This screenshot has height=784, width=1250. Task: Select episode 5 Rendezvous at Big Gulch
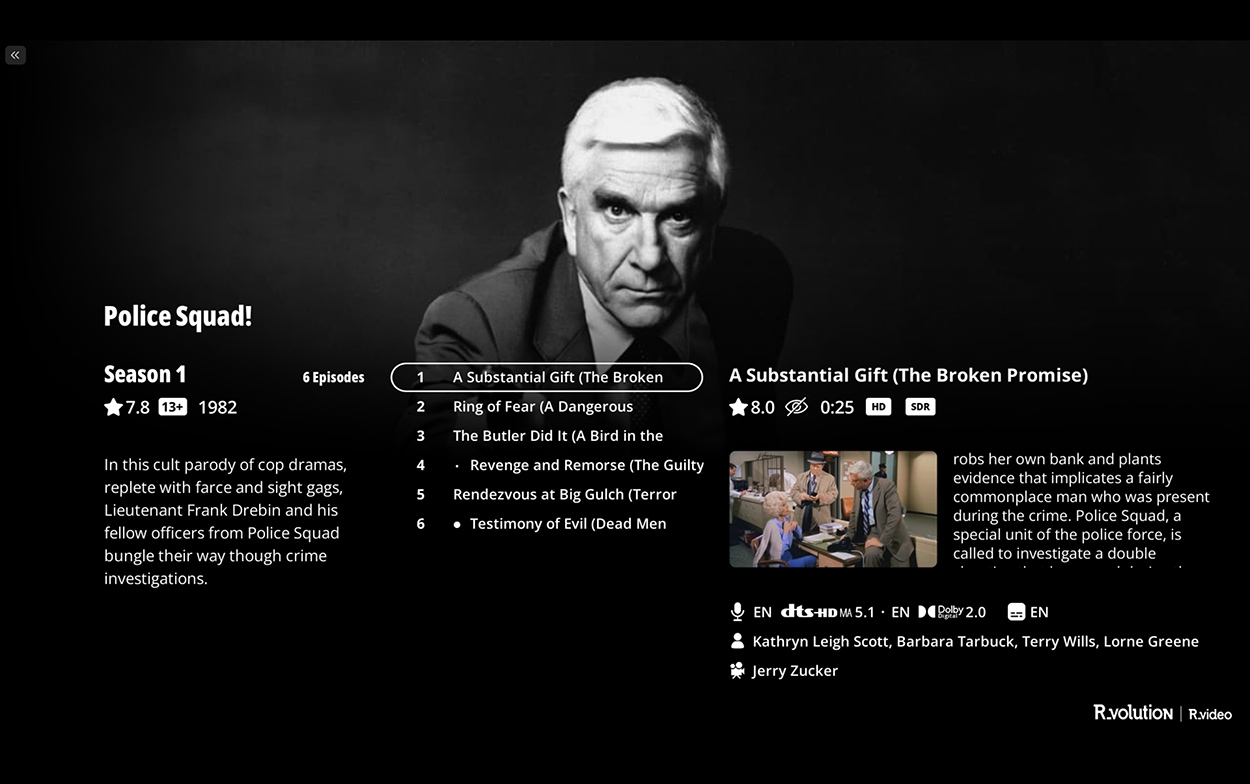547,494
